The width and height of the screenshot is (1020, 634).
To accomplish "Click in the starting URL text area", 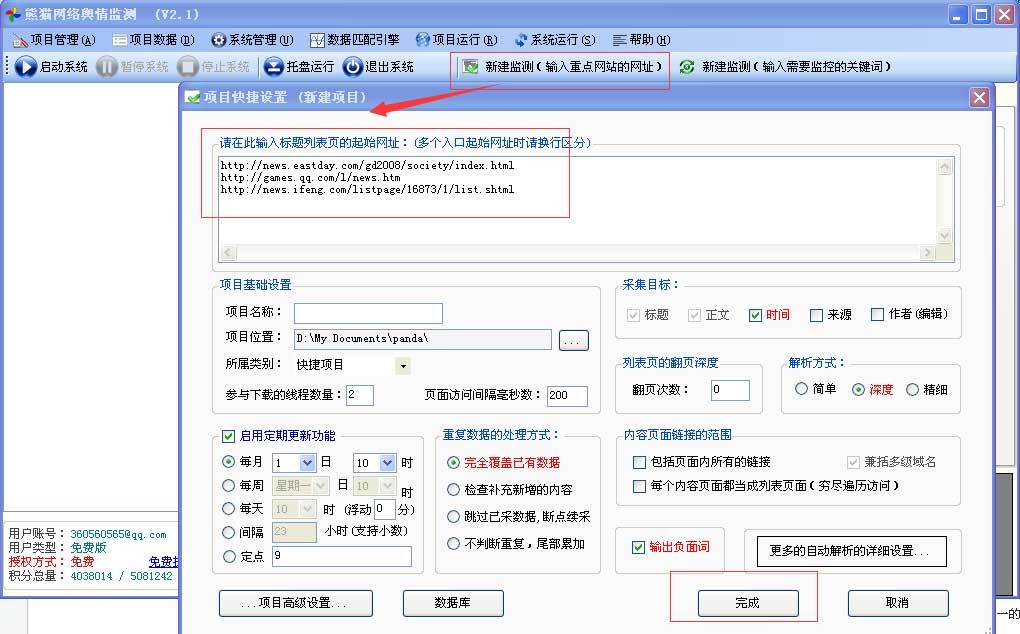I will click(578, 200).
